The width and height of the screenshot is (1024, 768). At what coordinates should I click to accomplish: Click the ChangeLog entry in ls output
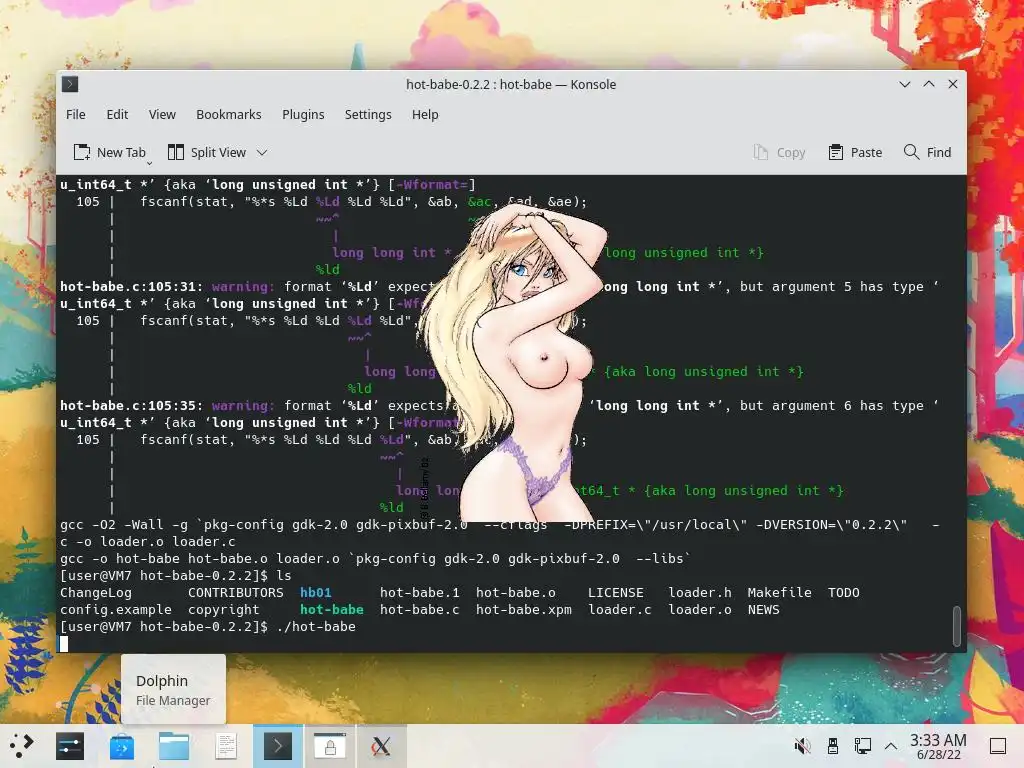[x=96, y=592]
